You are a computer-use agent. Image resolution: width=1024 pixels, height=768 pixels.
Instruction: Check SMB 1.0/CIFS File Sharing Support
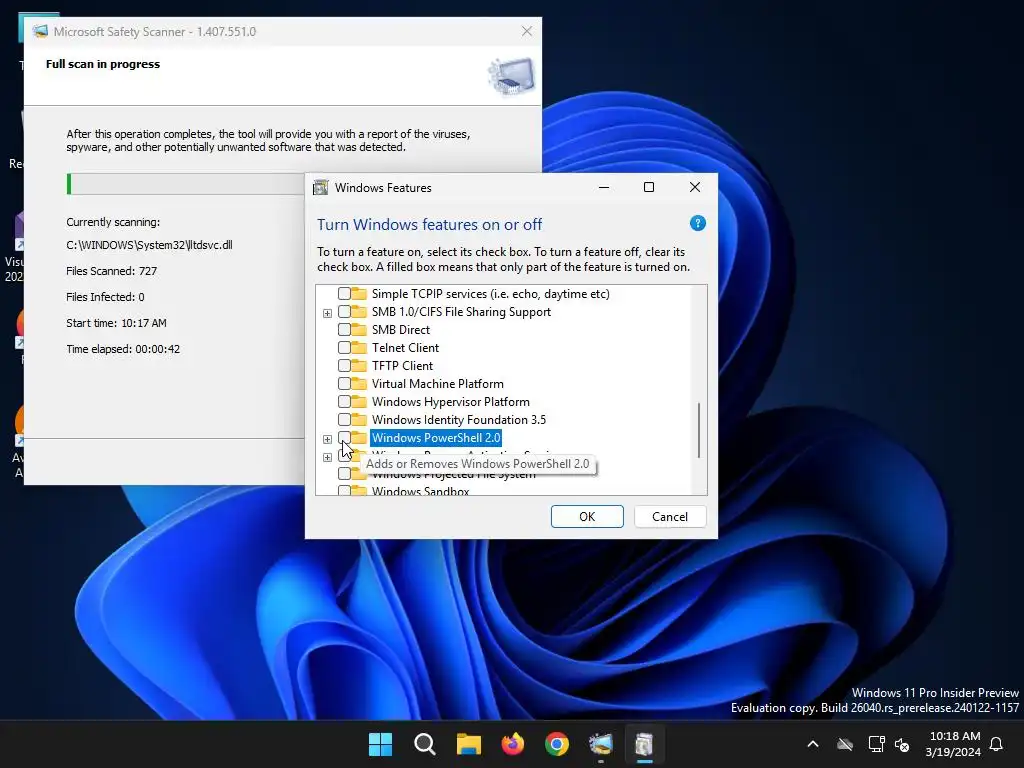click(x=344, y=312)
